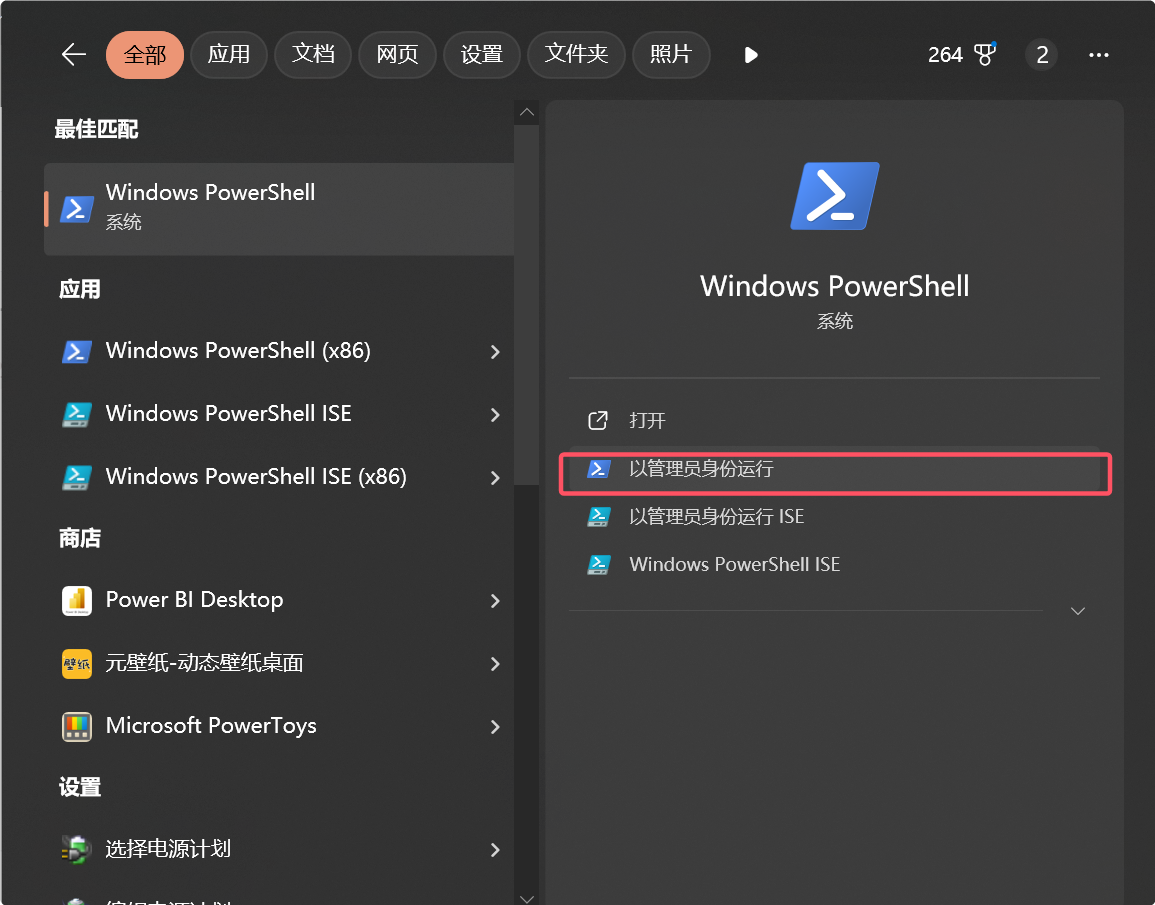The image size is (1155, 905).
Task: Expand Power BI Desktop chevron
Action: (x=495, y=601)
